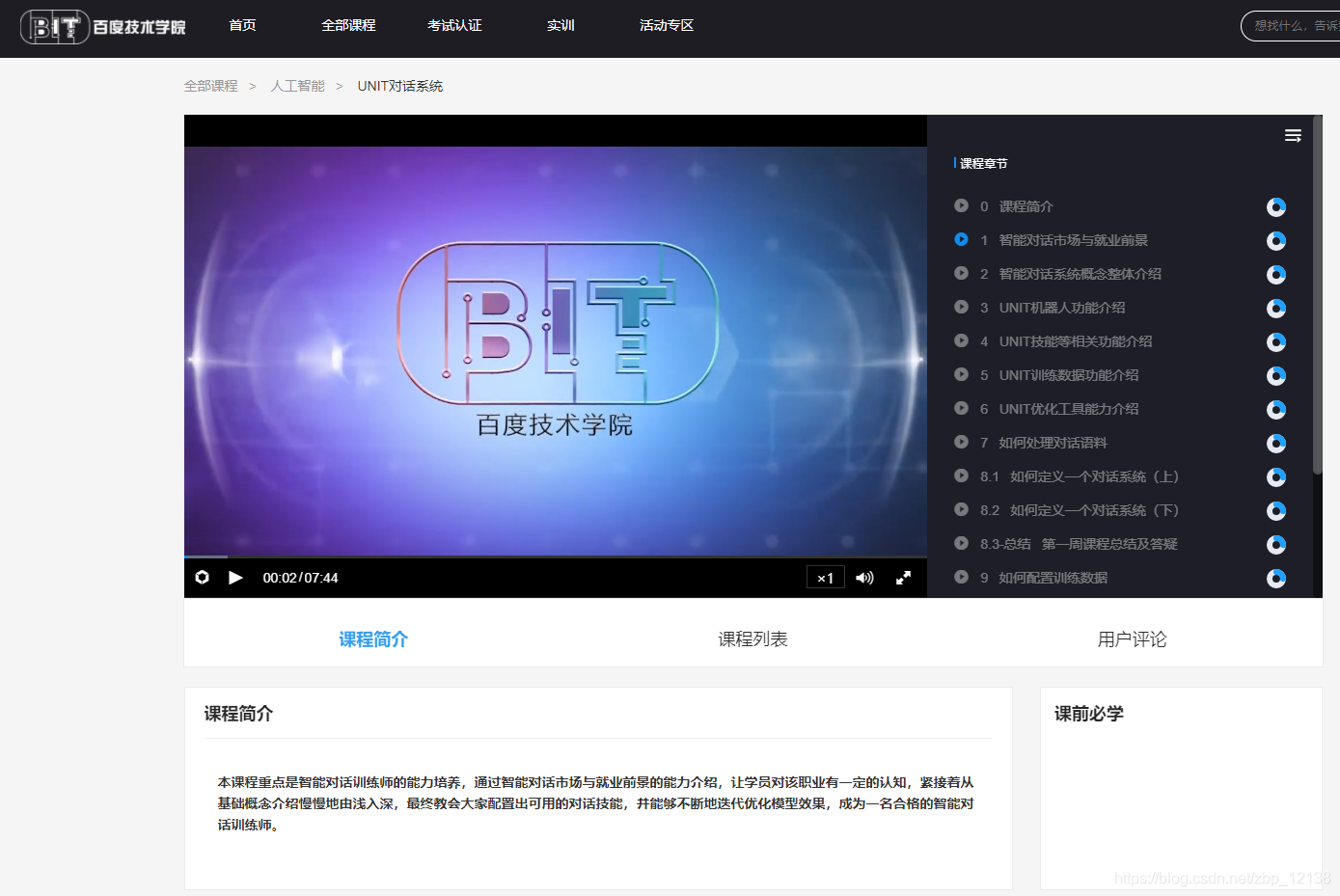This screenshot has width=1340, height=896.
Task: Click the BIT 百度技术学院 logo
Action: [x=103, y=27]
